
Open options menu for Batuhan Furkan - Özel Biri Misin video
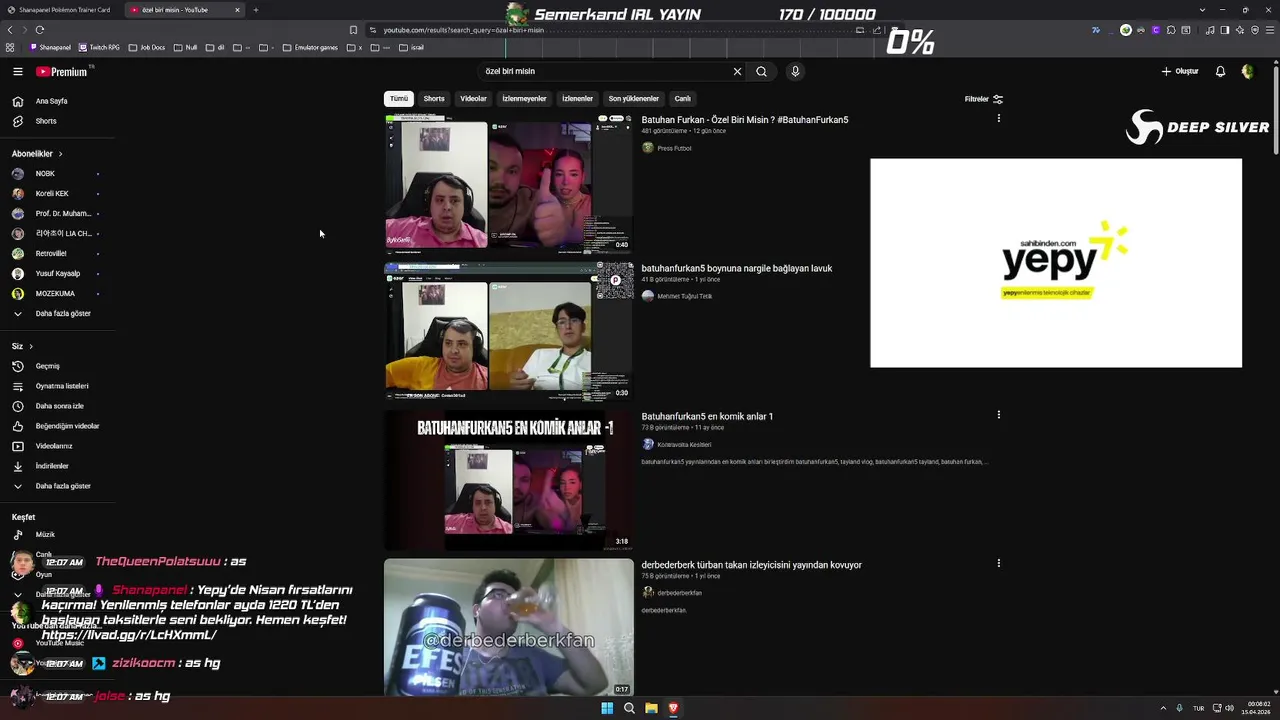(x=998, y=118)
